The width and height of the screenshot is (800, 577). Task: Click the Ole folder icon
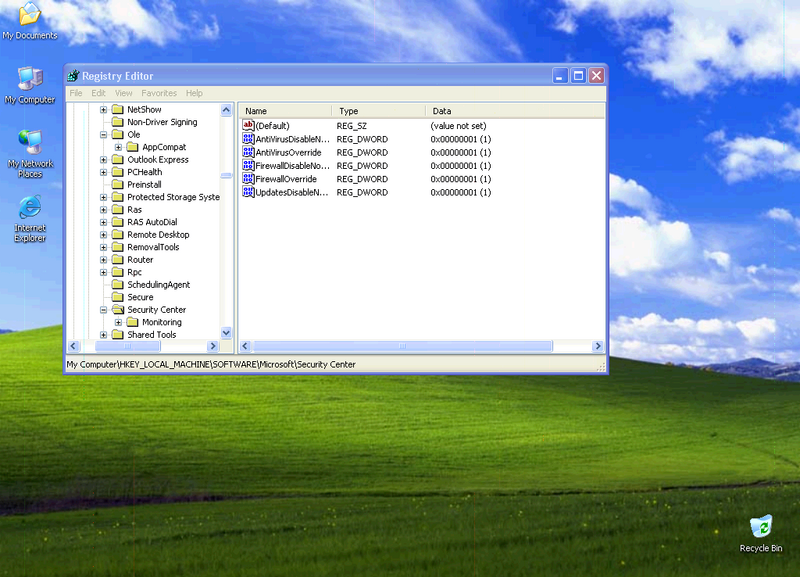(x=118, y=134)
